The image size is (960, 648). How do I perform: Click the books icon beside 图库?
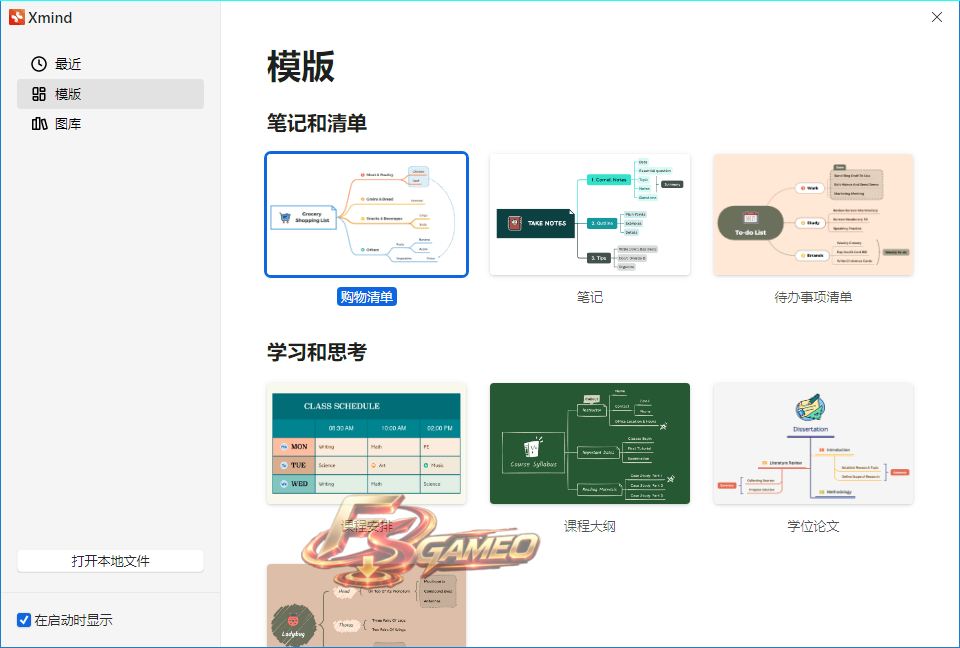39,124
